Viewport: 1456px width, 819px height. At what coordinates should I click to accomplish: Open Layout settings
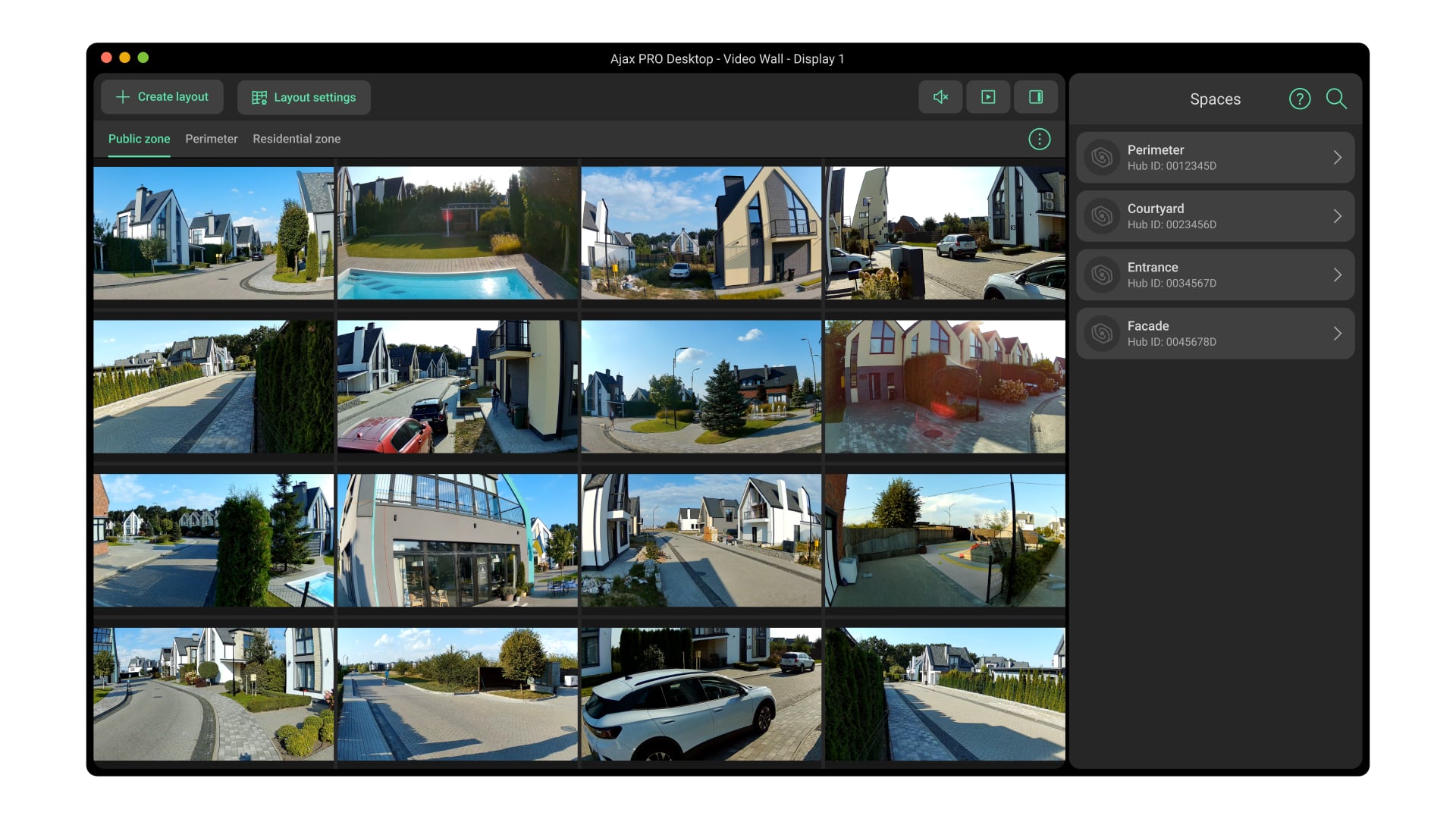(303, 98)
